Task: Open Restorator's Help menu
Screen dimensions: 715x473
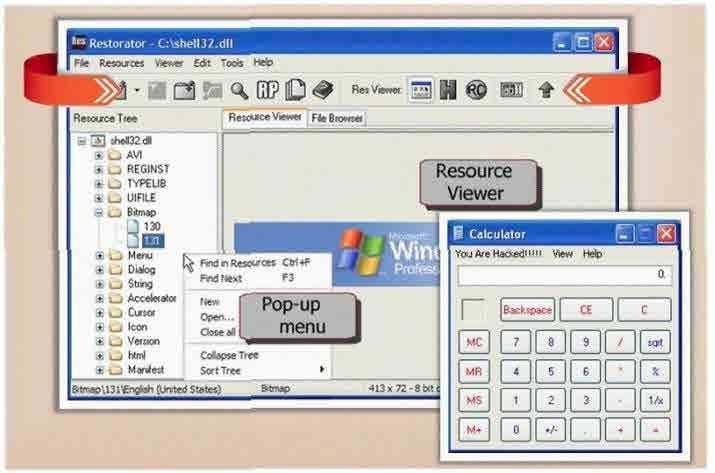Action: point(263,62)
